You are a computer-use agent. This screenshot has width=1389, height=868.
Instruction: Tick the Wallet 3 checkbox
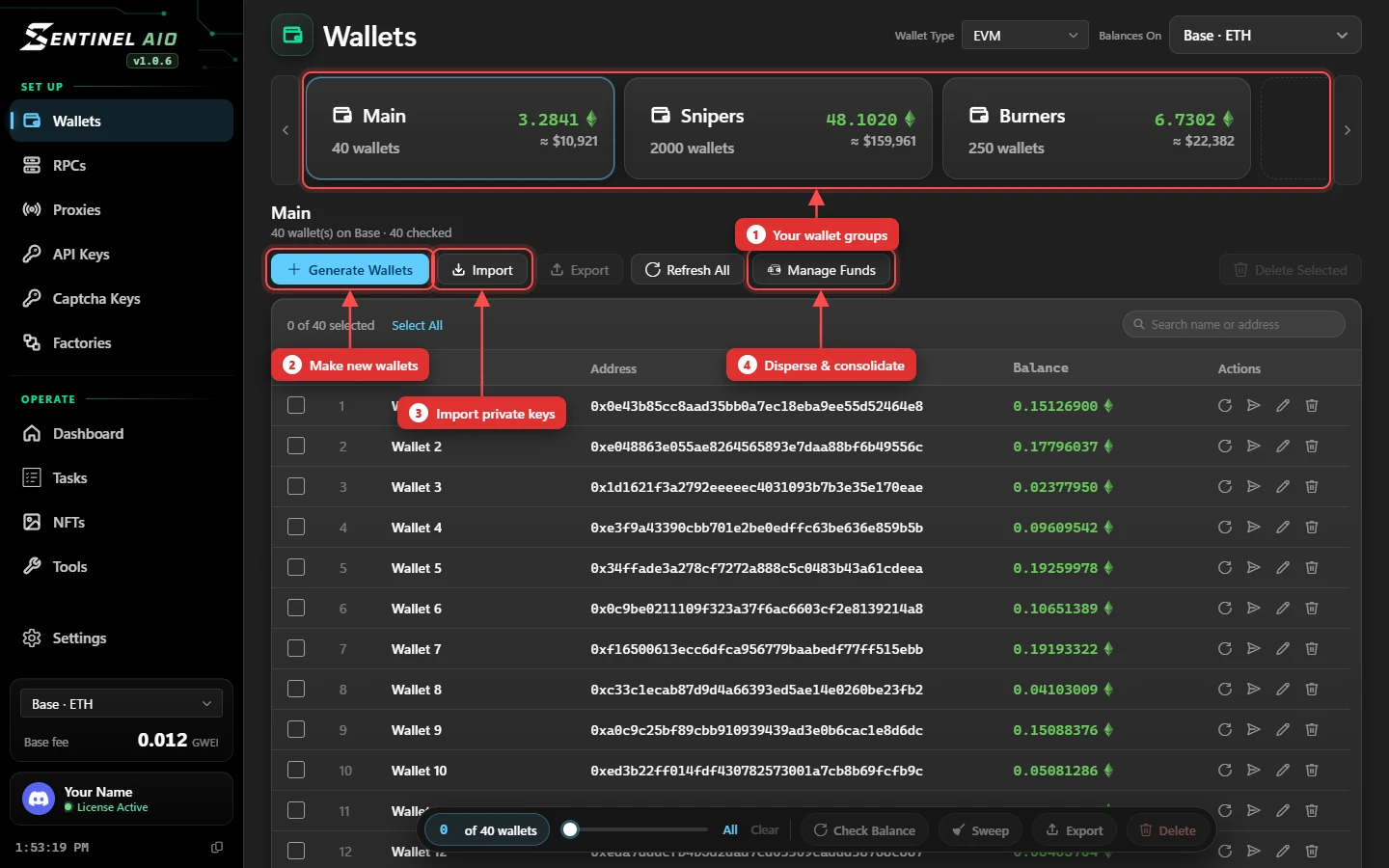296,486
